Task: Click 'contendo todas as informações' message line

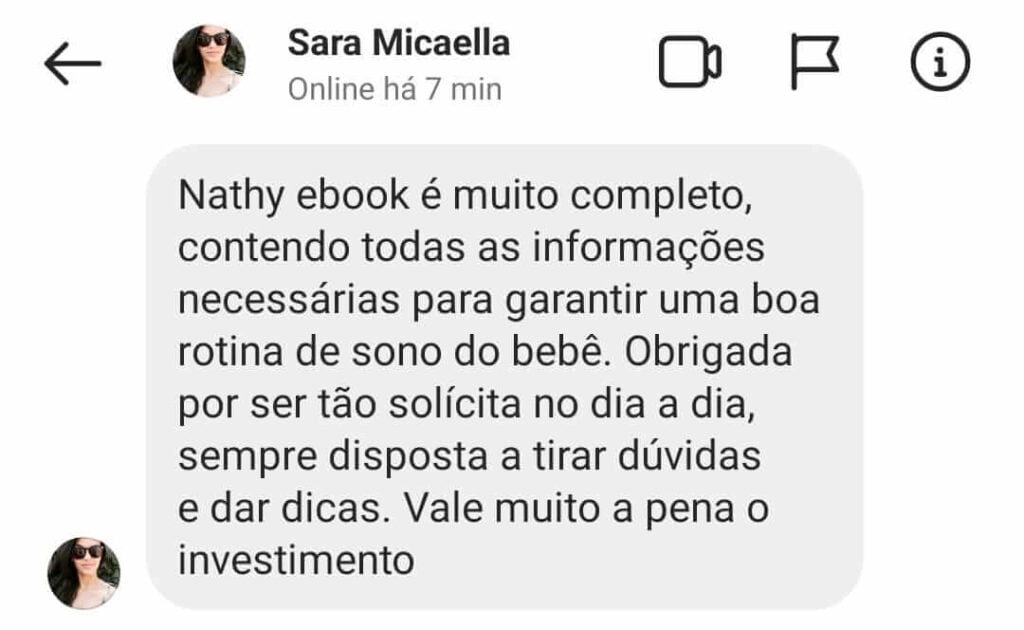Action: [471, 248]
